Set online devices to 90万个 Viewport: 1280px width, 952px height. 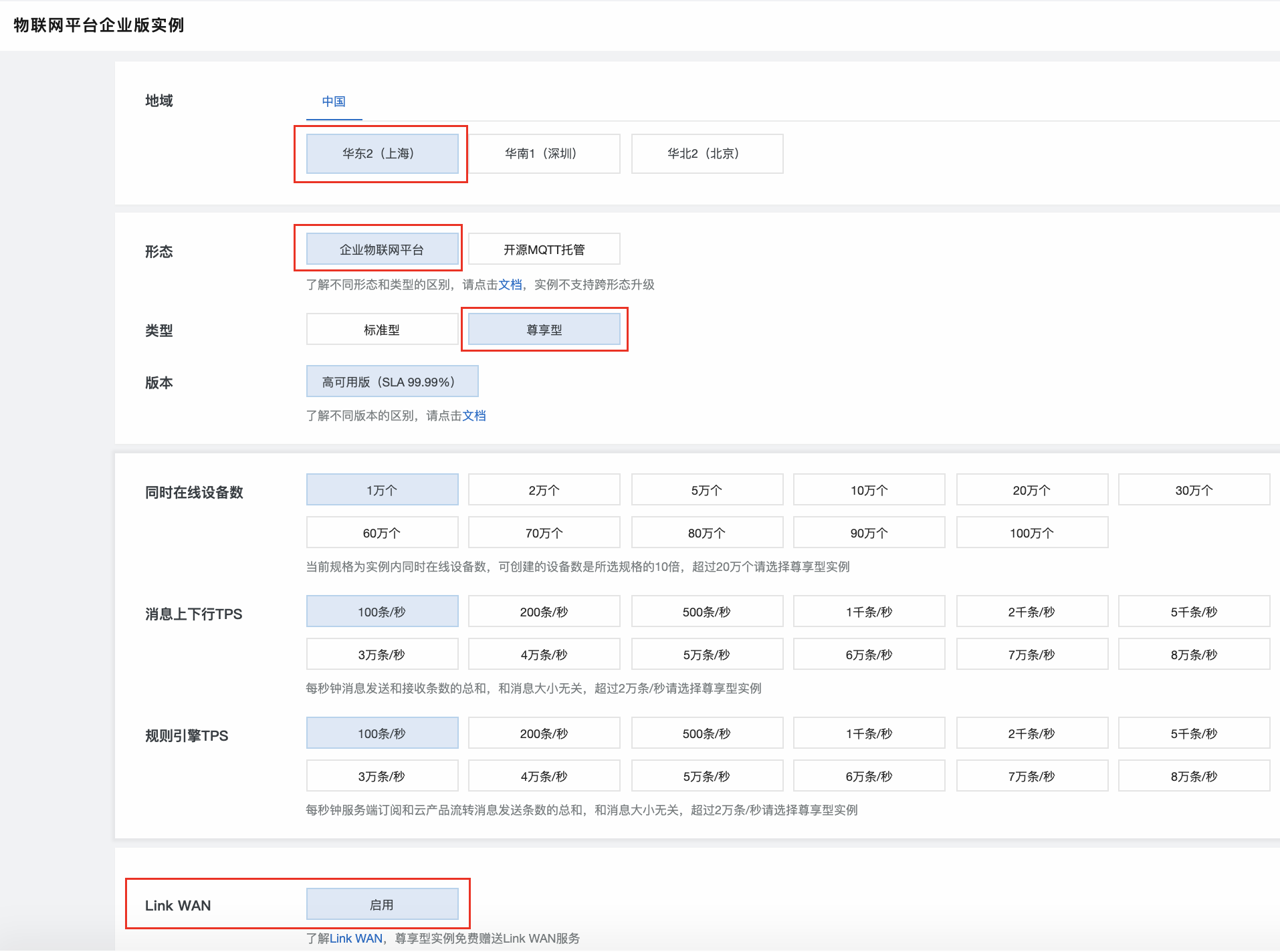point(869,533)
